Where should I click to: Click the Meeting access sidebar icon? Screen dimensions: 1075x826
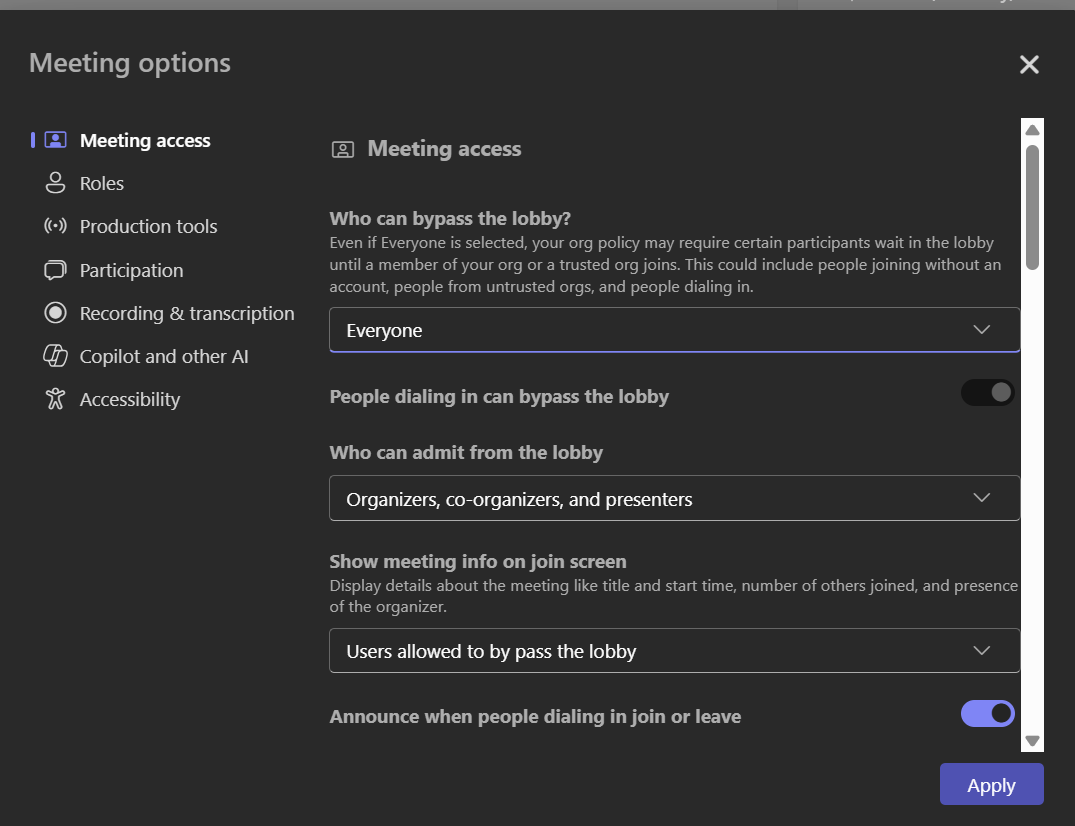click(56, 140)
